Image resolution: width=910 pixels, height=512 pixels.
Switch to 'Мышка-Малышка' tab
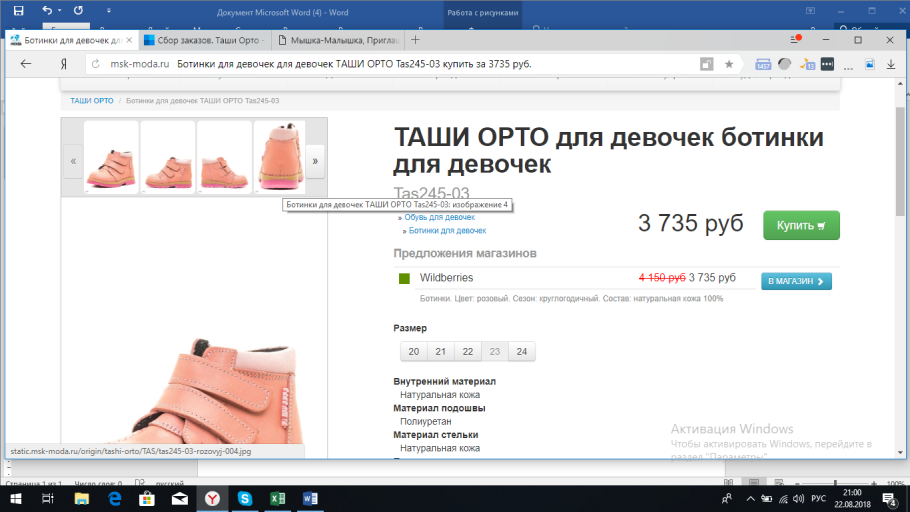click(340, 40)
